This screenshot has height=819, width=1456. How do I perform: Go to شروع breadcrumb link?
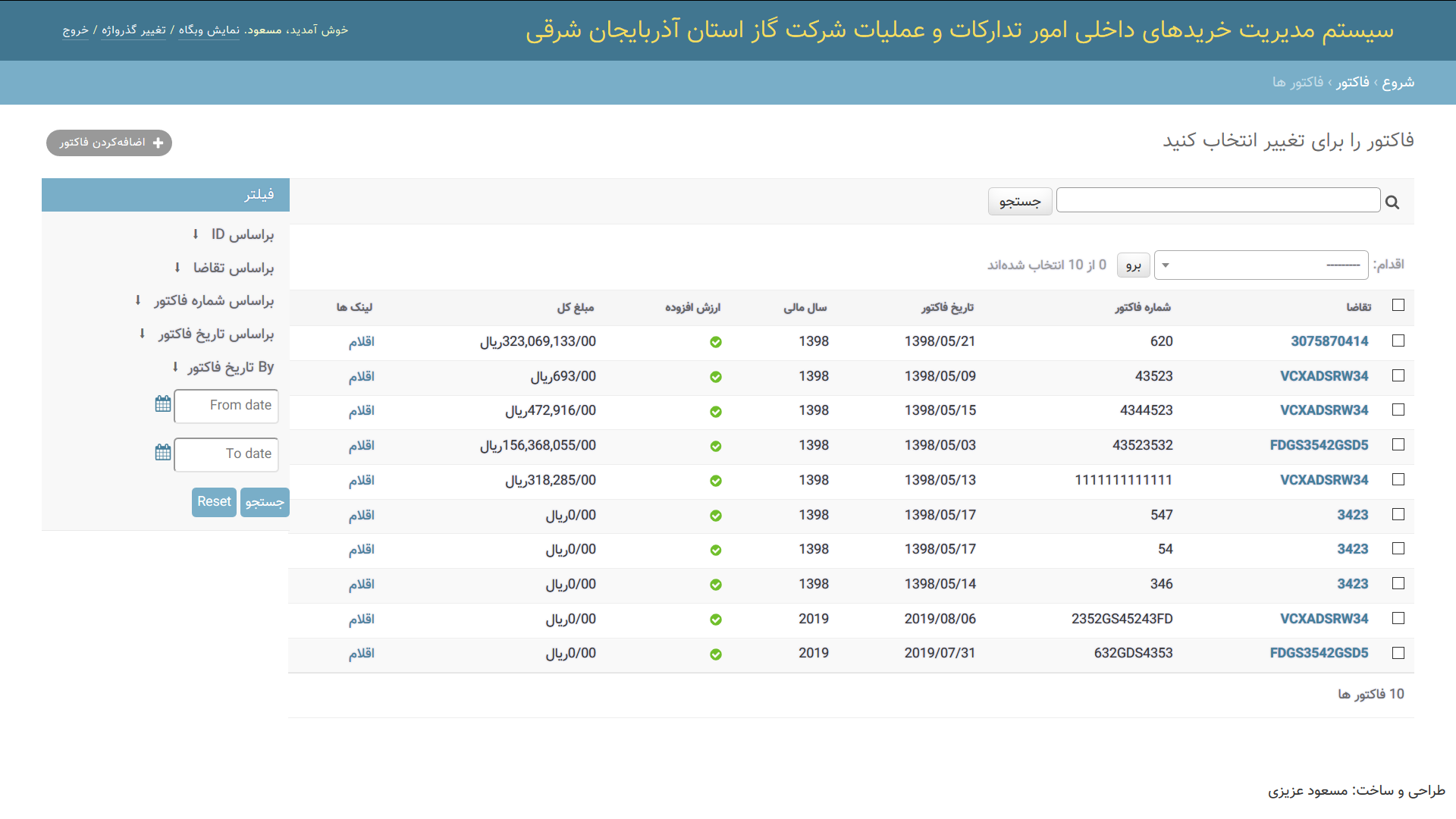point(1398,82)
